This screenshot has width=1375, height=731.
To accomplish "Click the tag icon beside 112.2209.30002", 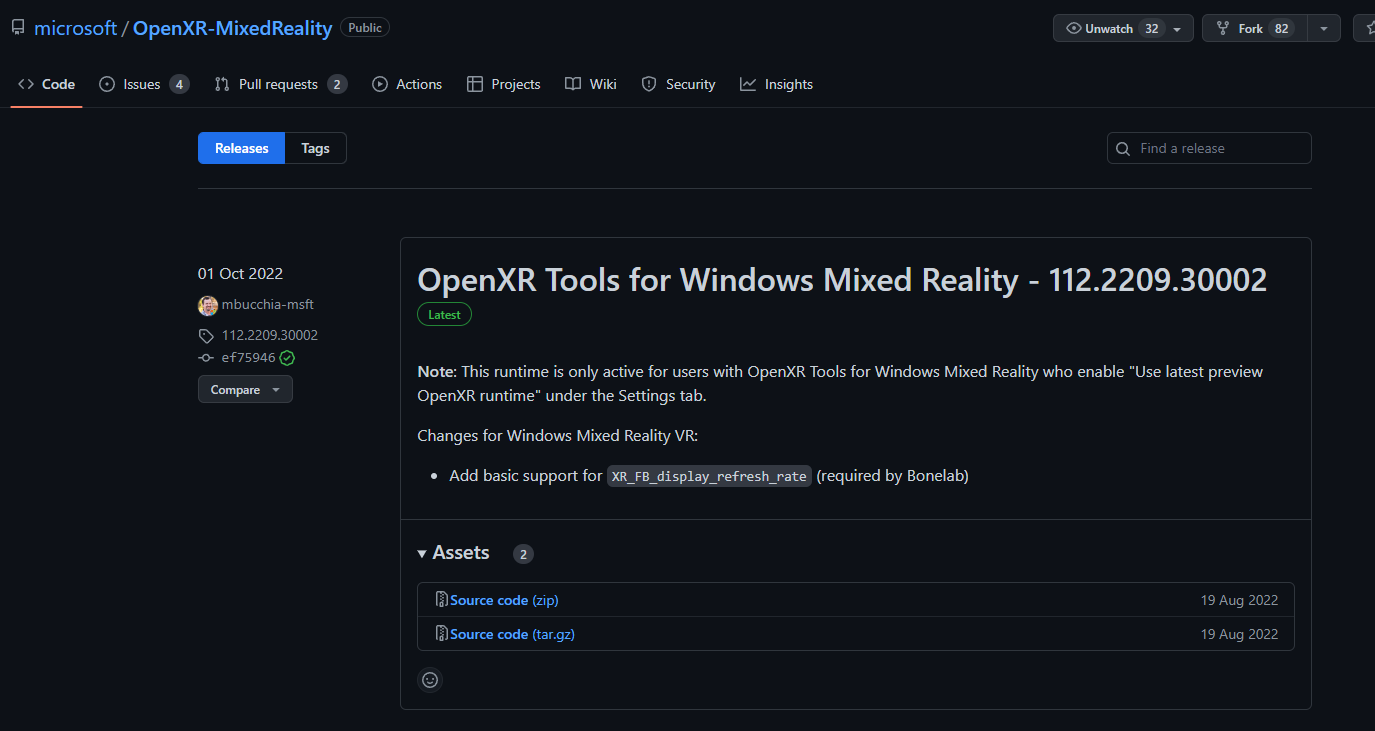I will coord(206,336).
